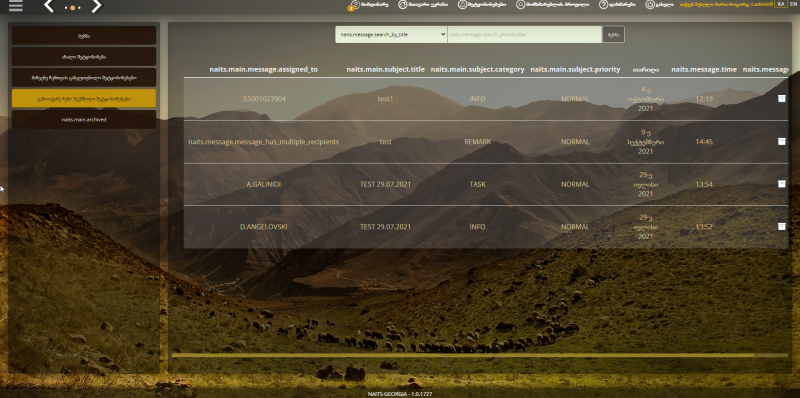Click NORMAL priority in A.GALINIDI row
This screenshot has height=398, width=800.
click(x=575, y=184)
